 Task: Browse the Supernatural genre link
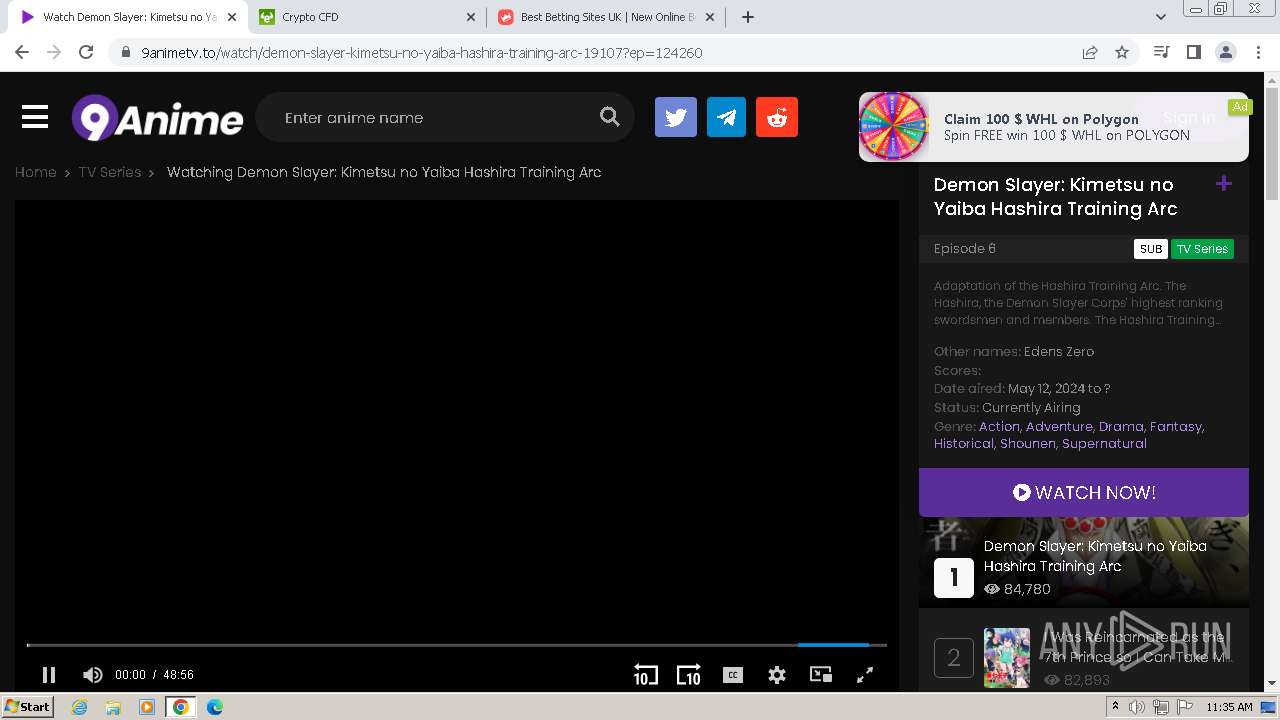[x=1104, y=443]
